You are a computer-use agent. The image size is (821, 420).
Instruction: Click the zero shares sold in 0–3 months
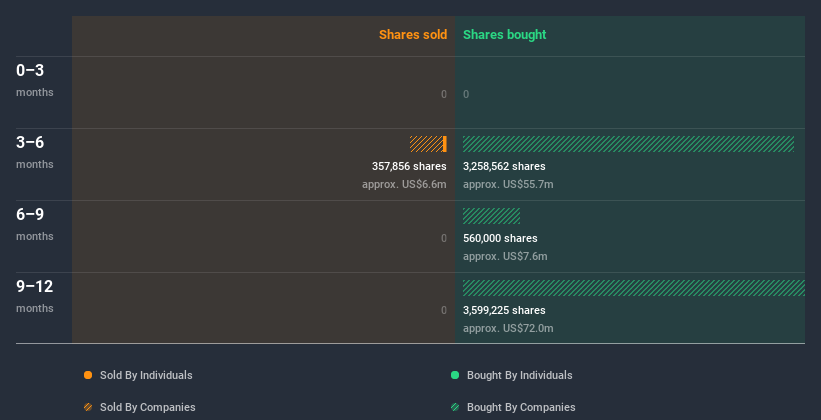444,94
